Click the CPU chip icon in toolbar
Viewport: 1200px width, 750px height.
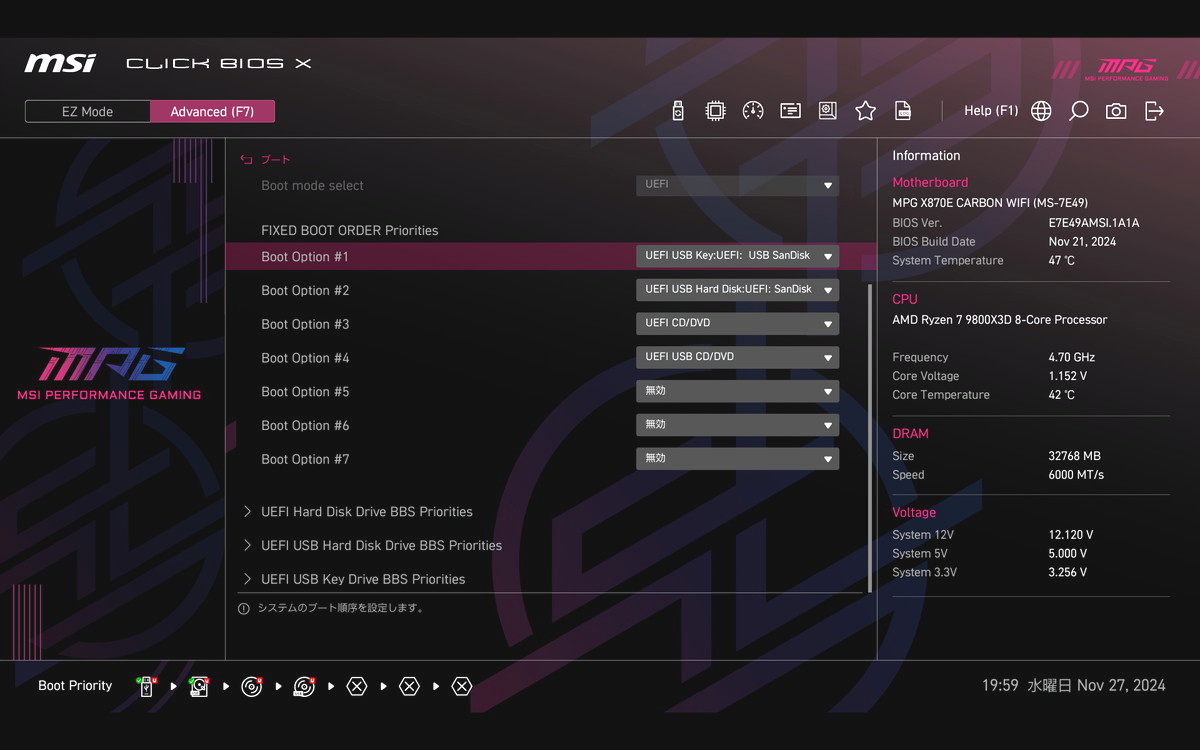715,111
